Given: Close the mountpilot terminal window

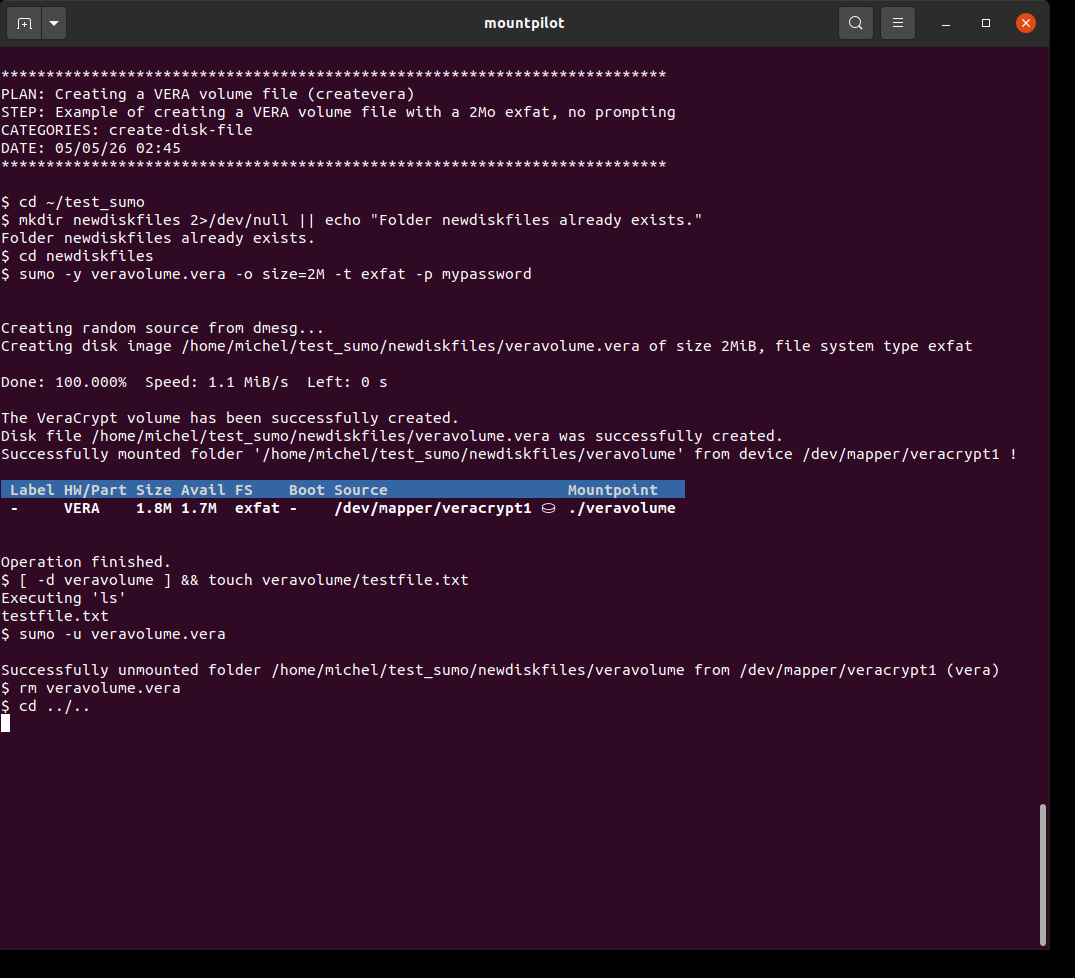Looking at the screenshot, I should [1026, 23].
